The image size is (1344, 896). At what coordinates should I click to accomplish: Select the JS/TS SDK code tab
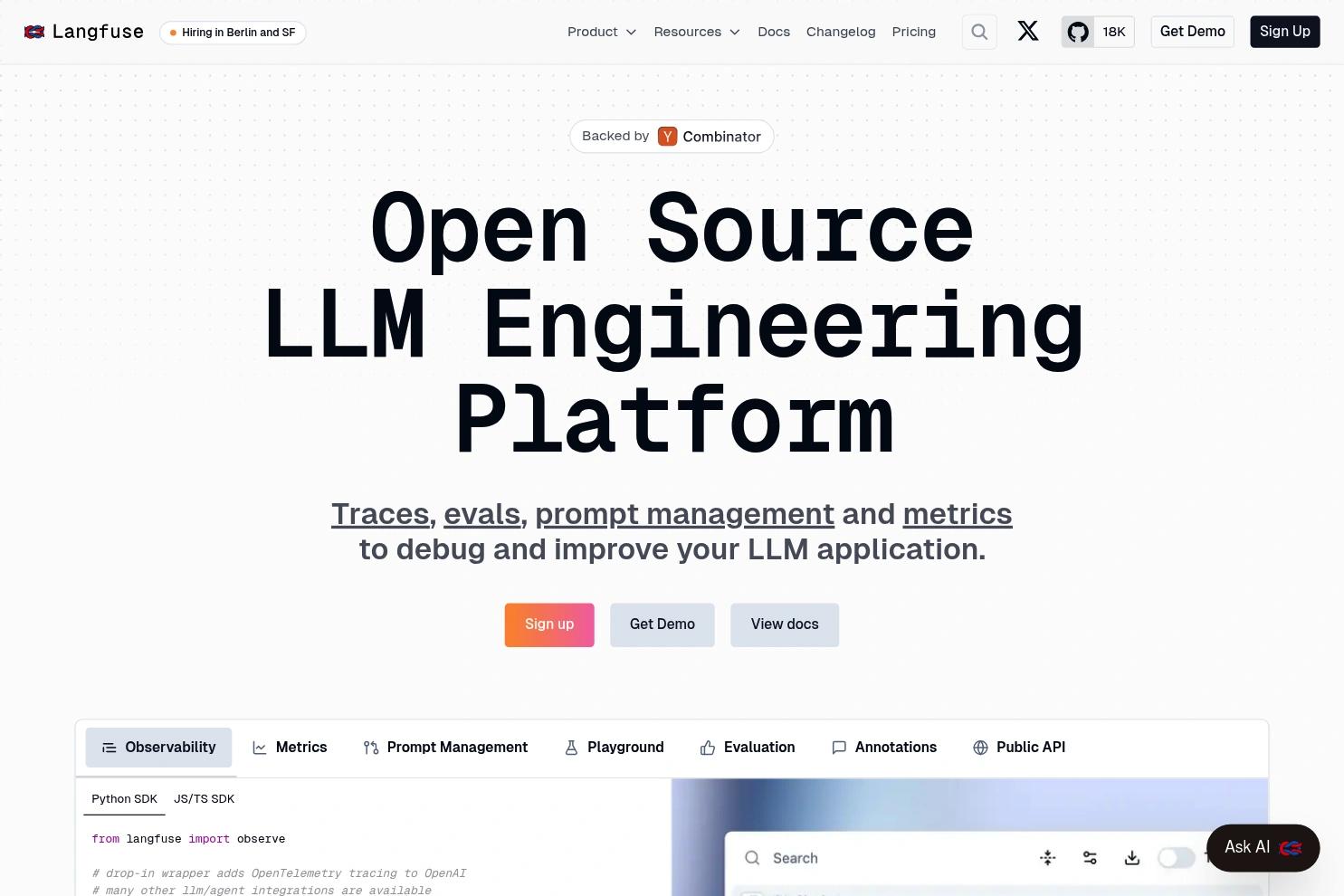(204, 799)
